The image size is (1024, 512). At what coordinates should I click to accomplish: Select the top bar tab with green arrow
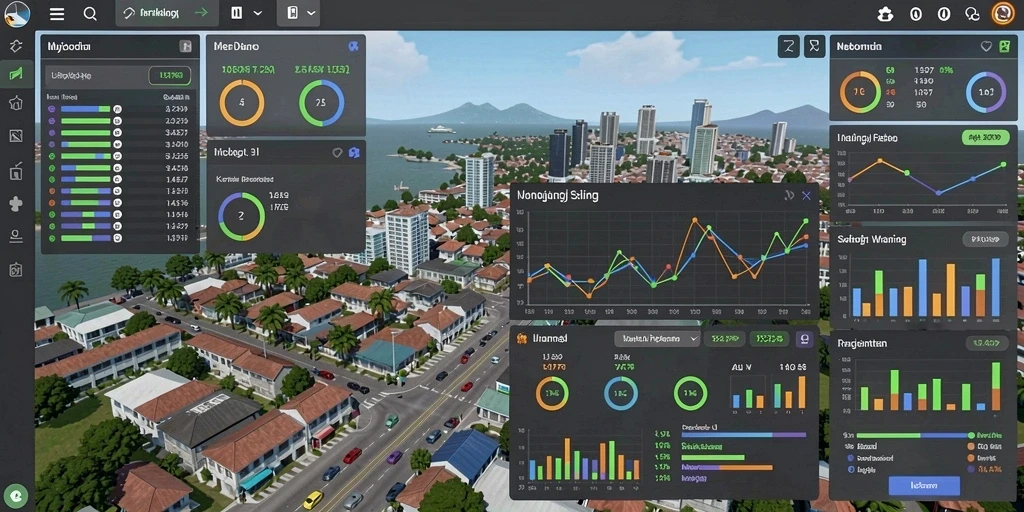click(167, 13)
